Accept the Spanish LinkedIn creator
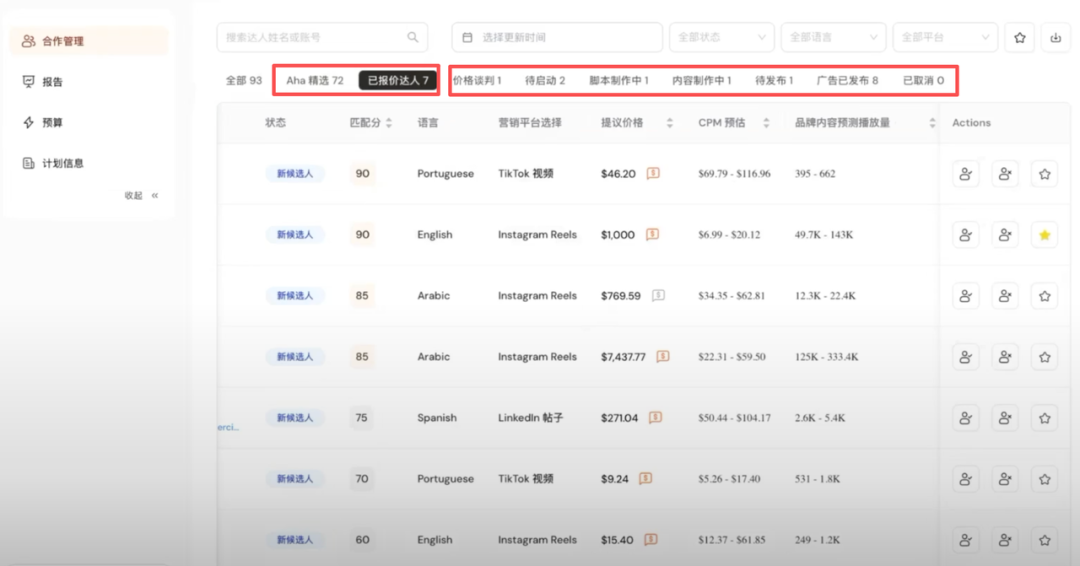Image resolution: width=1080 pixels, height=566 pixels. [966, 418]
